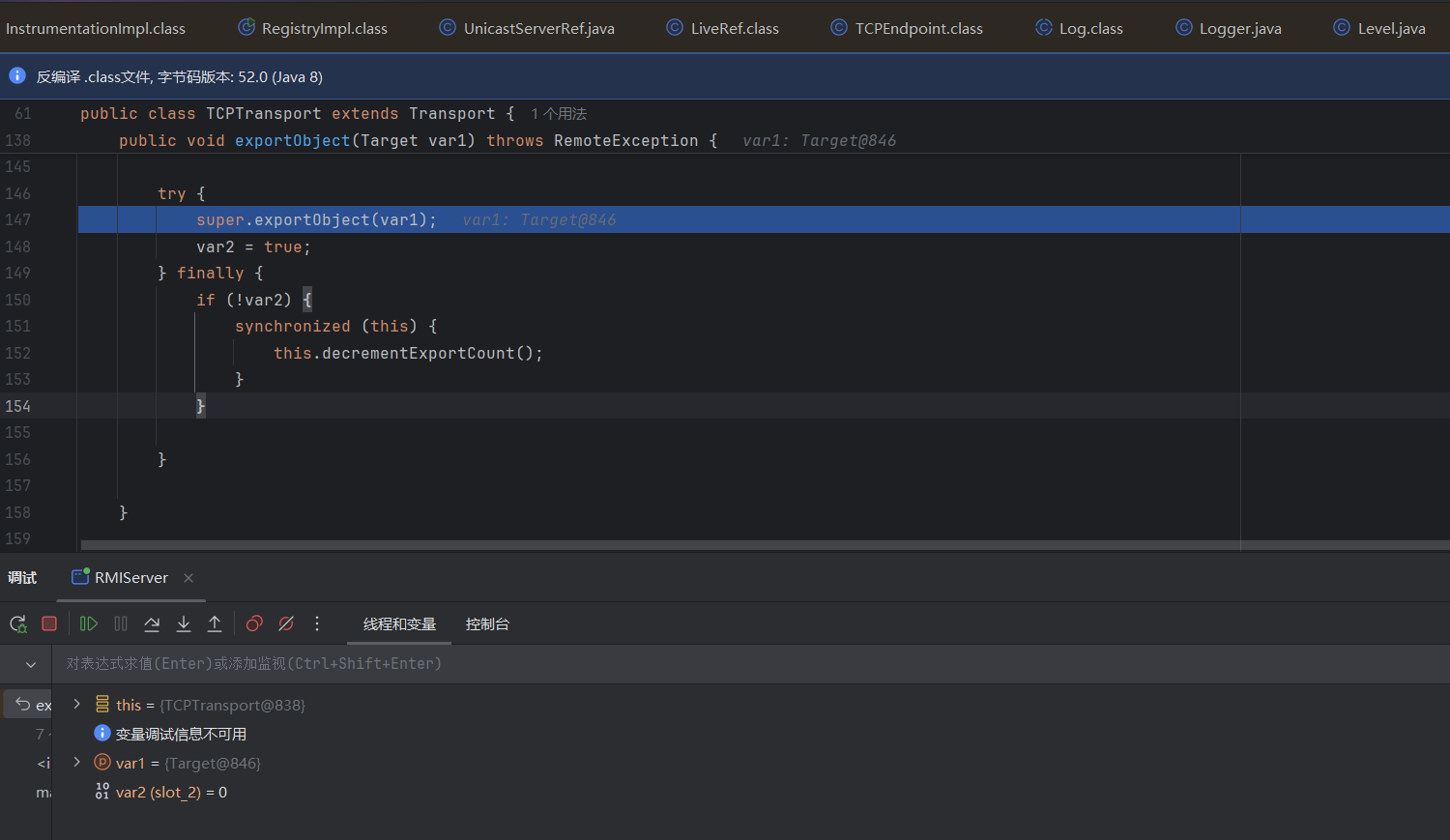Select the 线程和变量 tab
The width and height of the screenshot is (1450, 840).
(399, 624)
